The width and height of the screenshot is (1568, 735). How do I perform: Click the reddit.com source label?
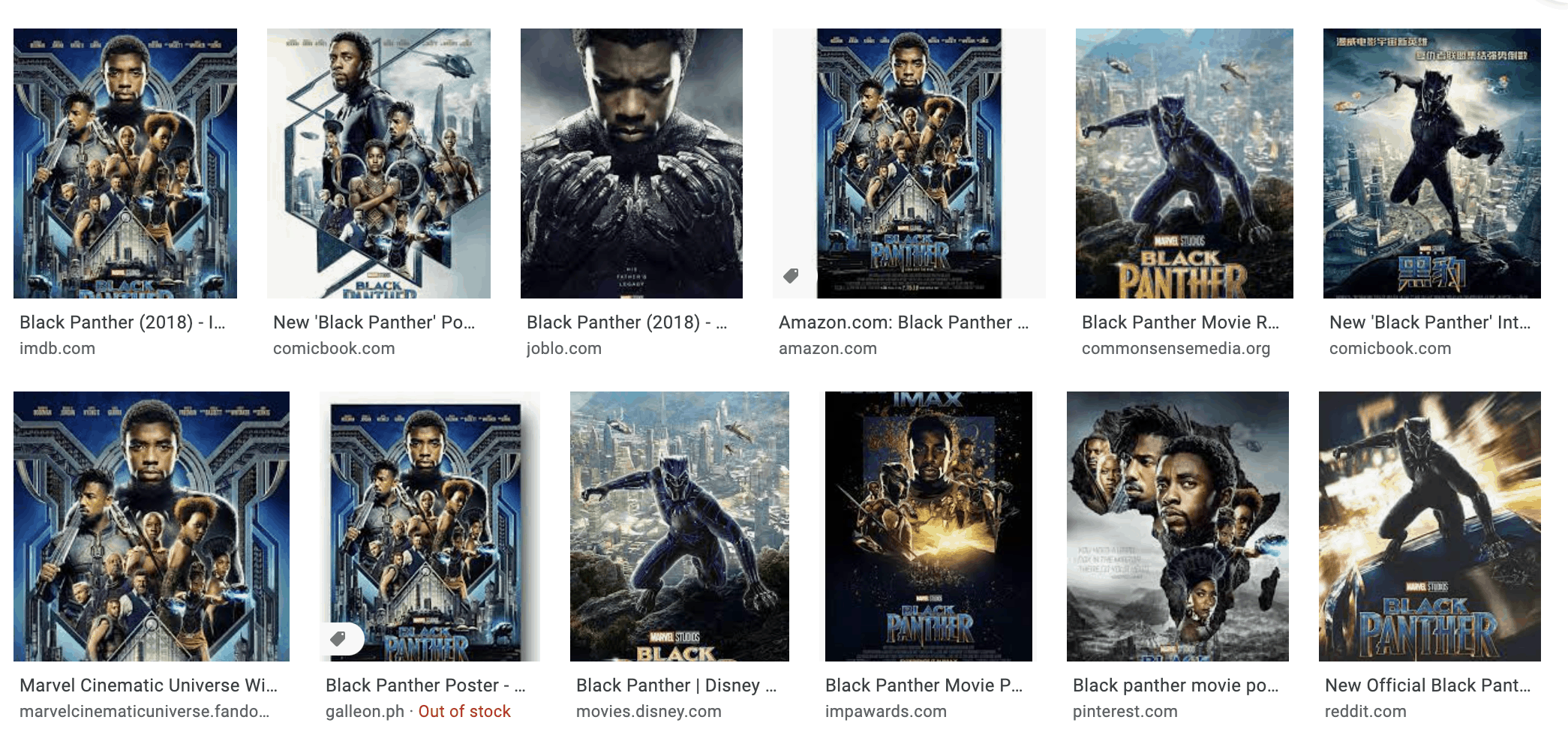coord(1365,712)
